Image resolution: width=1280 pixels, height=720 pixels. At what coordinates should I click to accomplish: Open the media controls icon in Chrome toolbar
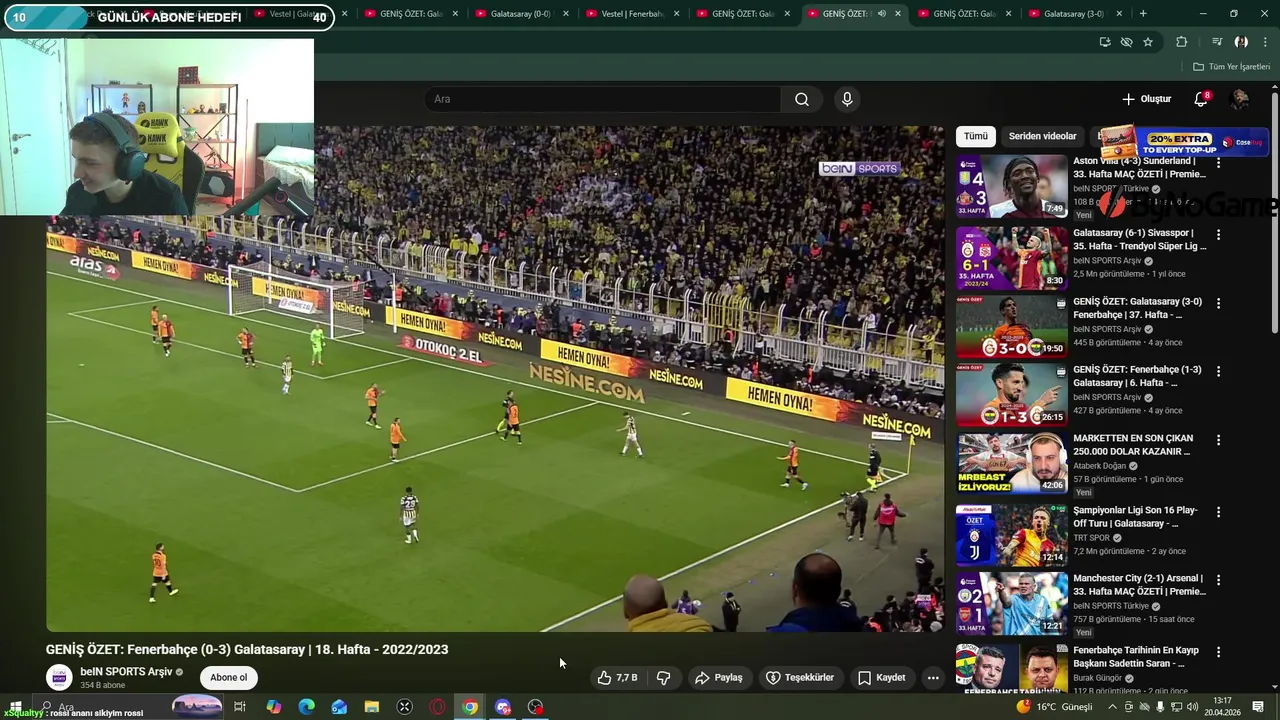coord(1217,42)
